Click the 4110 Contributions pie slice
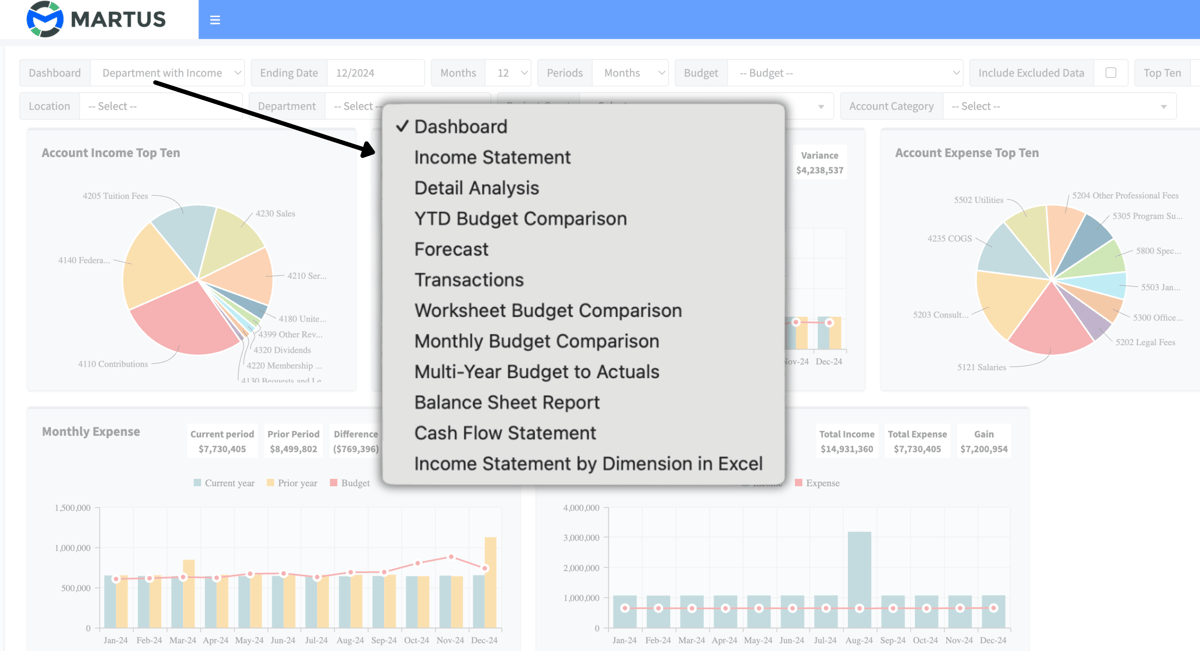Screen dimensions: 1200x651 [x=185, y=320]
